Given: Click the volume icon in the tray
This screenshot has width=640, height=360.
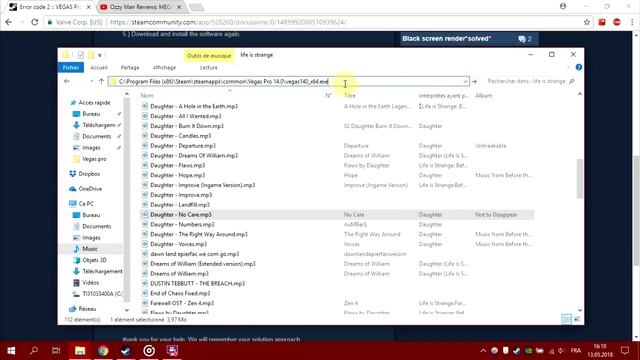Looking at the screenshot, I should point(561,351).
